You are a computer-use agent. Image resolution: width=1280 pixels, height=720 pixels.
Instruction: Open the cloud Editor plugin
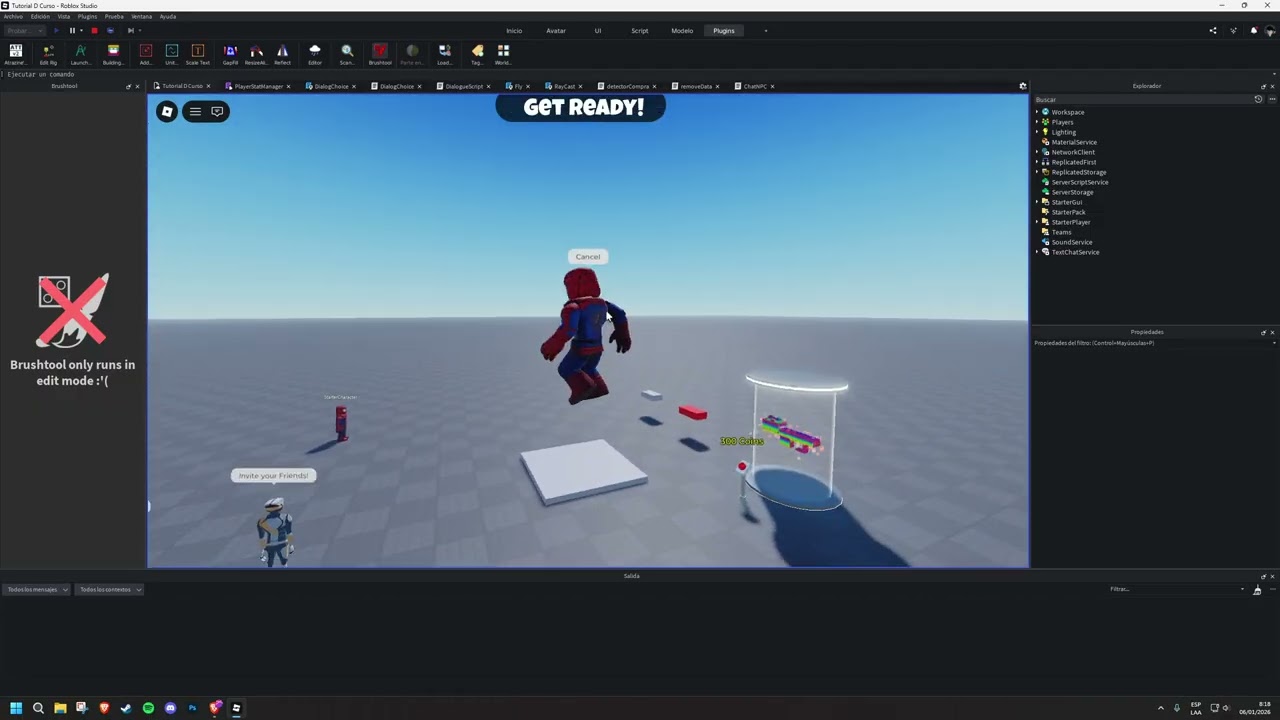coord(315,54)
